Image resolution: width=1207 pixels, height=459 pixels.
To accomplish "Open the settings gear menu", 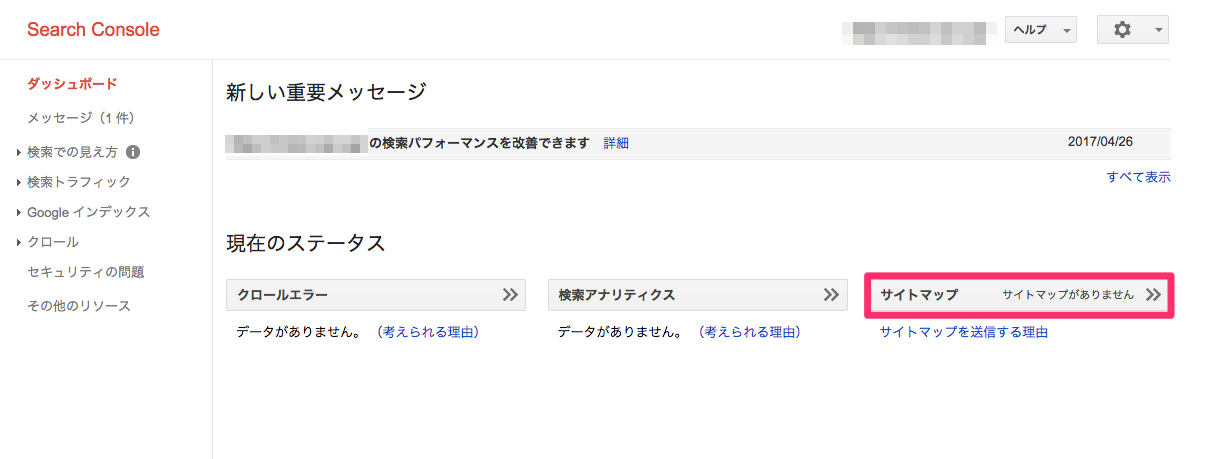I will (1132, 30).
